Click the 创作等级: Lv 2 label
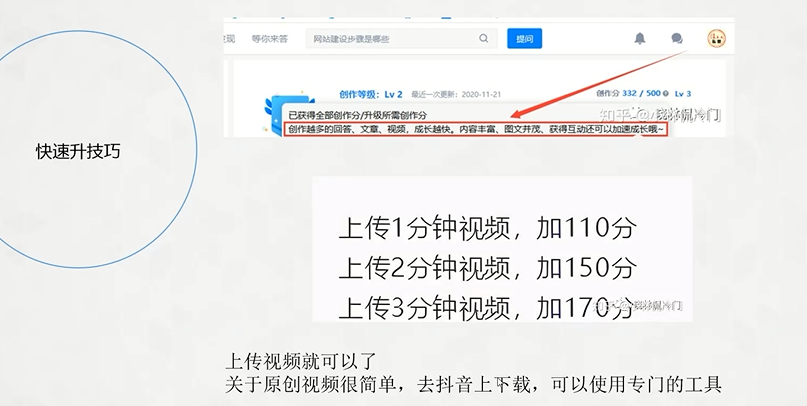The image size is (807, 406). pos(371,94)
